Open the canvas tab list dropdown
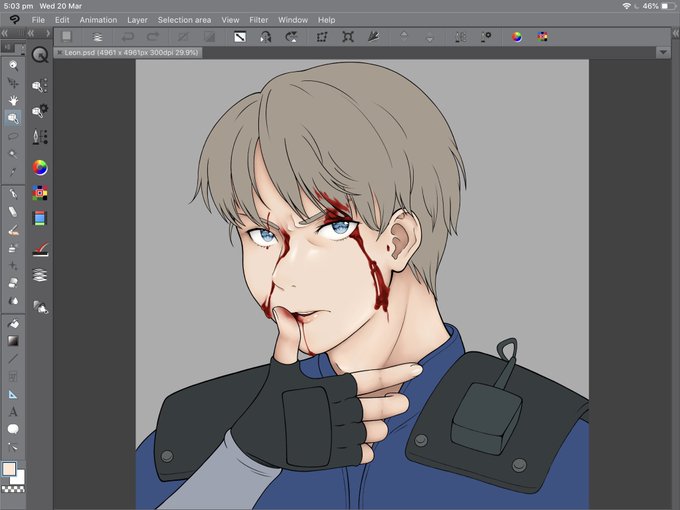Viewport: 680px width, 510px height. [x=663, y=52]
